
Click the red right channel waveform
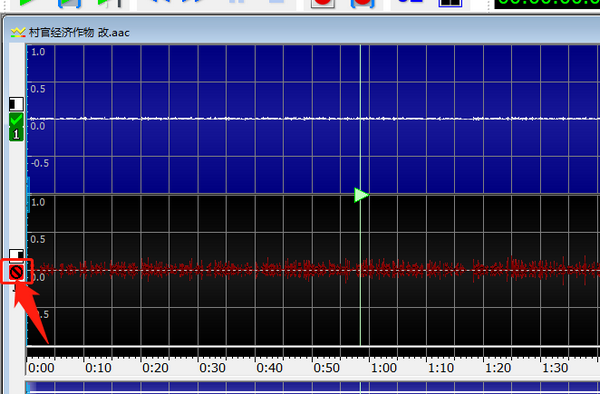coord(313,270)
